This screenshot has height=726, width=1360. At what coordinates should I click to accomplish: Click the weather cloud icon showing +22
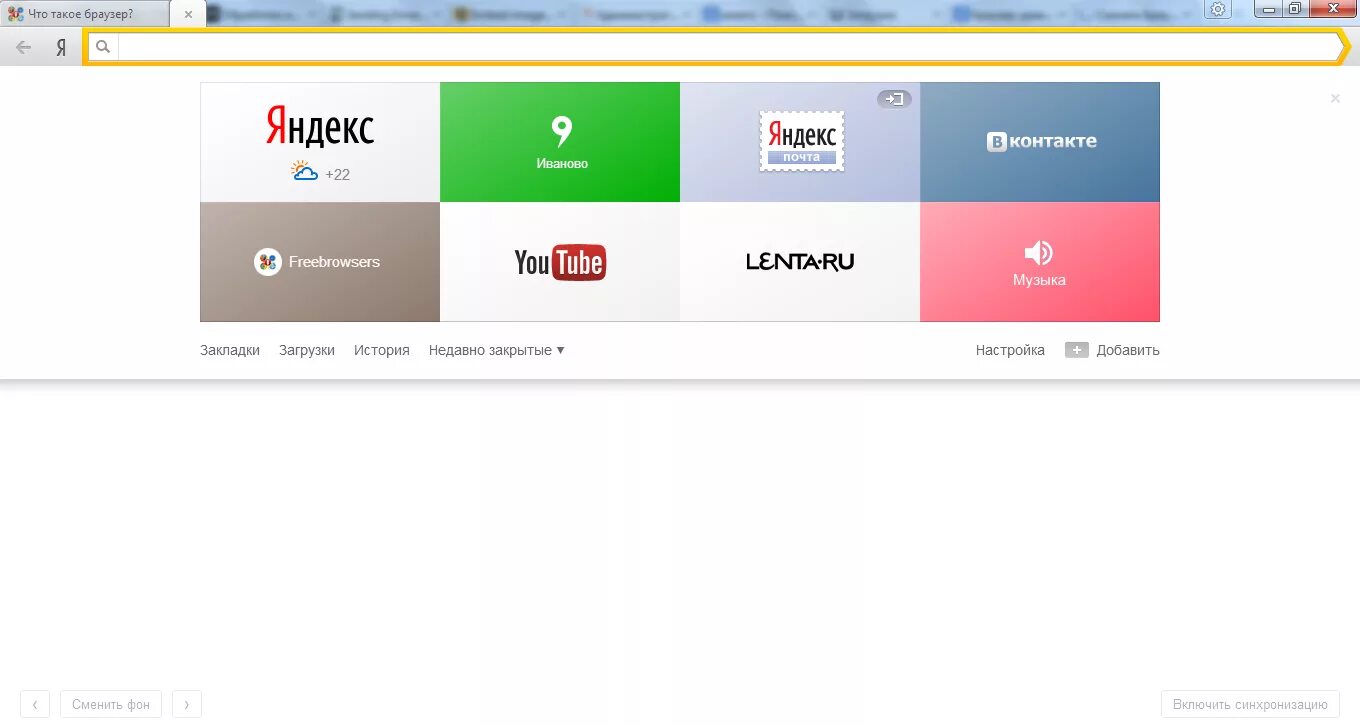pos(305,171)
